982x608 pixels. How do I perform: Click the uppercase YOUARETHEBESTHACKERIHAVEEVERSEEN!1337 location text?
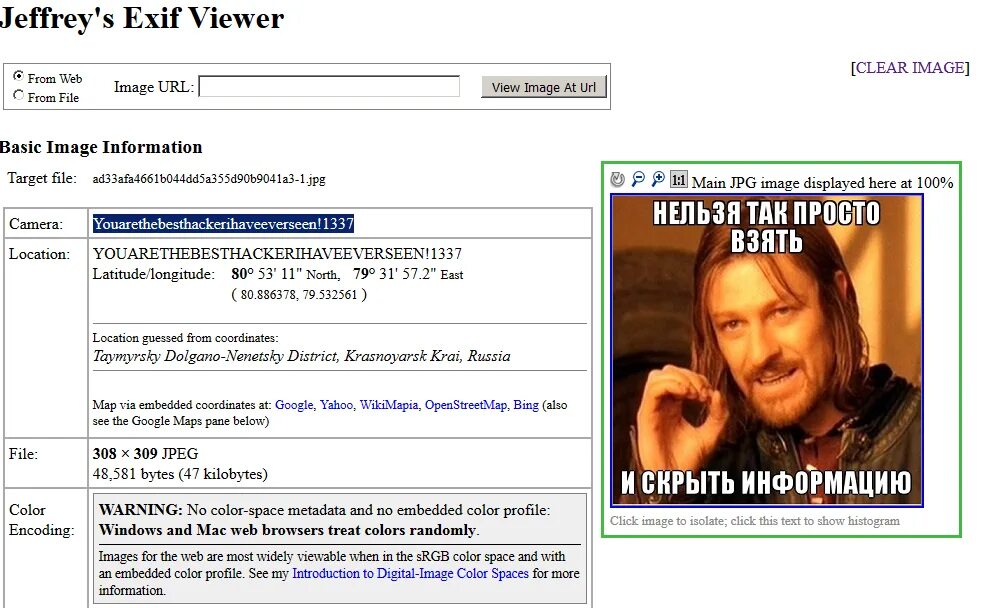277,254
